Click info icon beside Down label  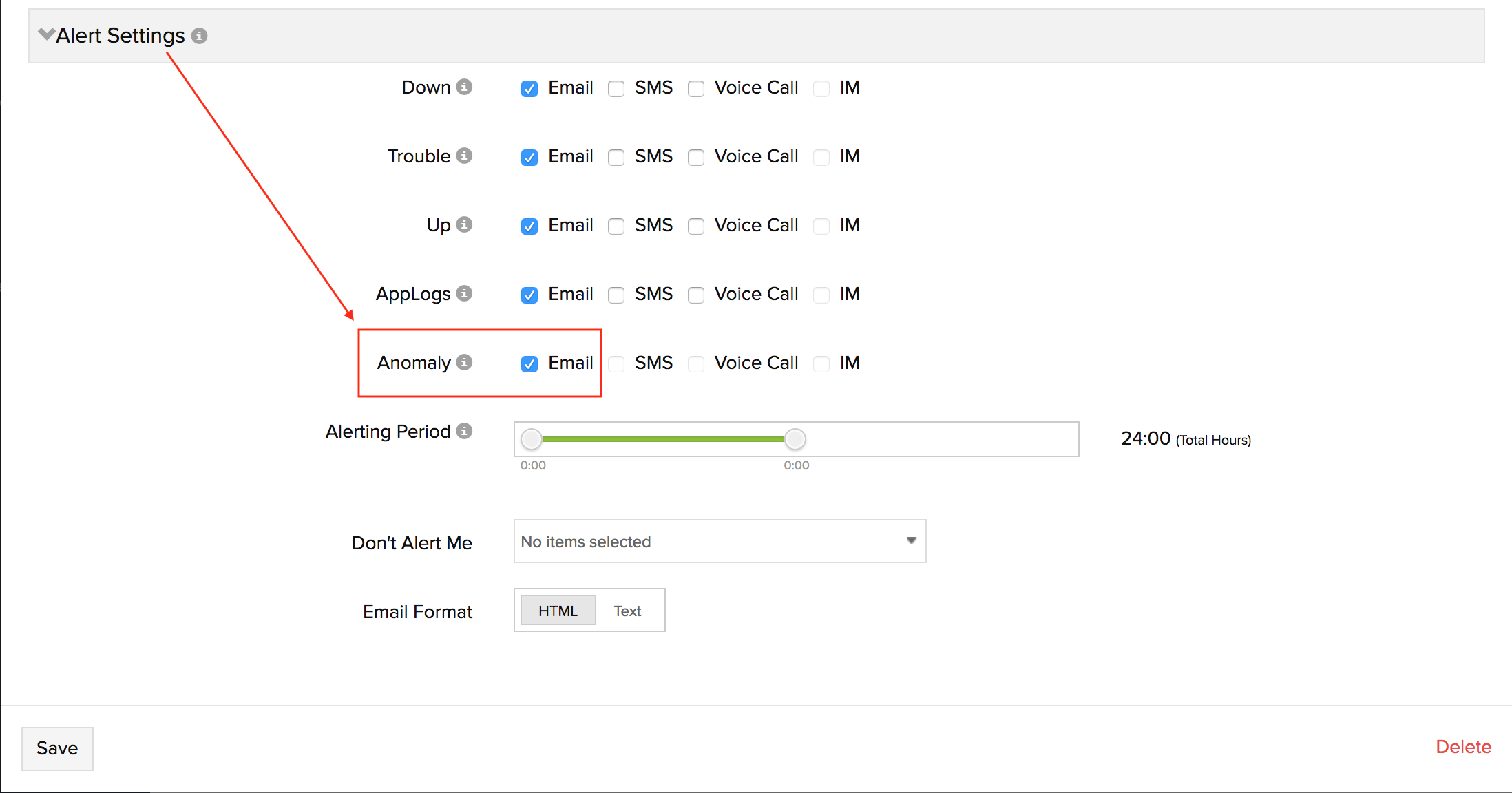[465, 87]
